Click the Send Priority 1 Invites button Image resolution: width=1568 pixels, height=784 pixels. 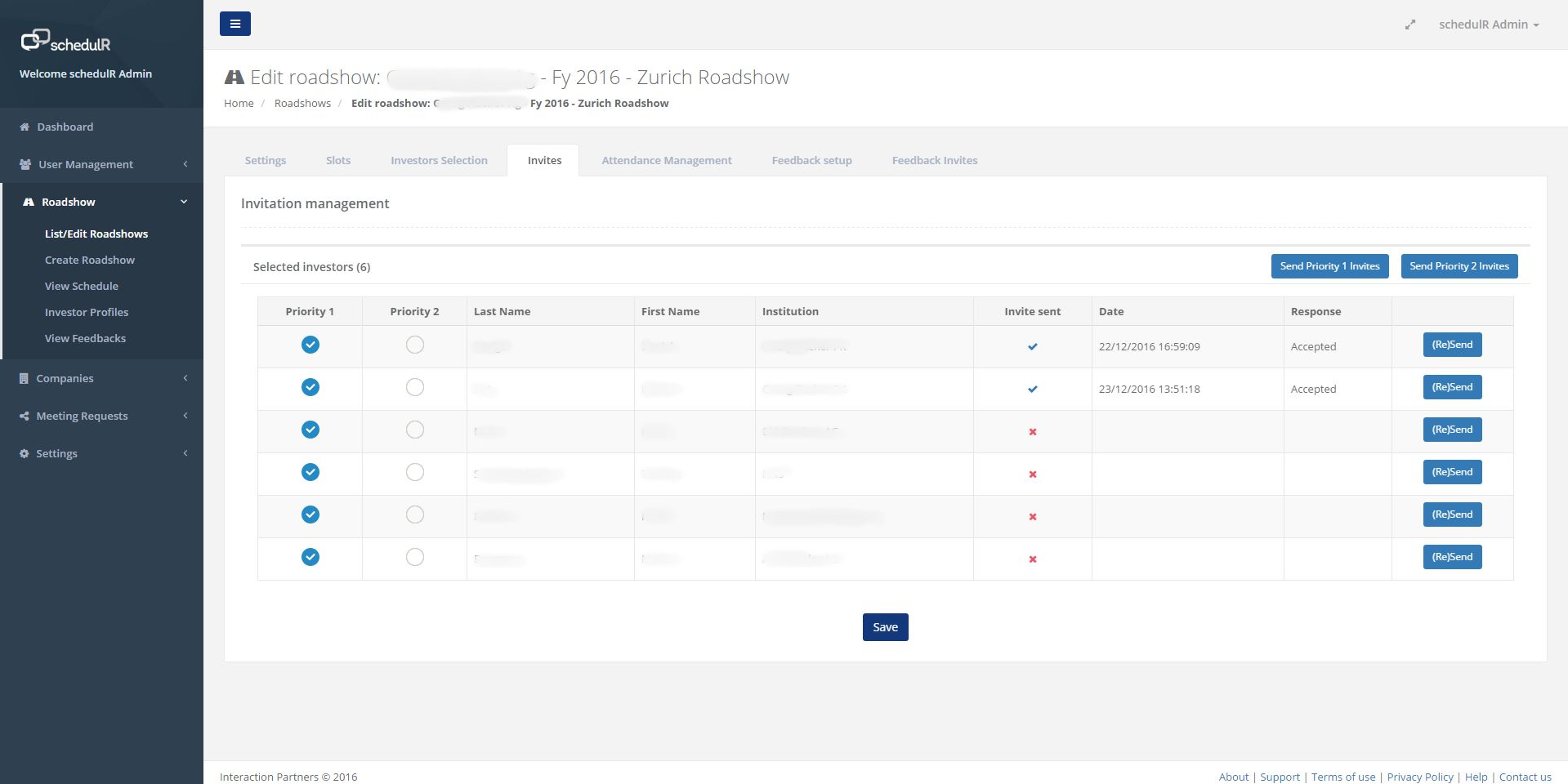point(1329,265)
